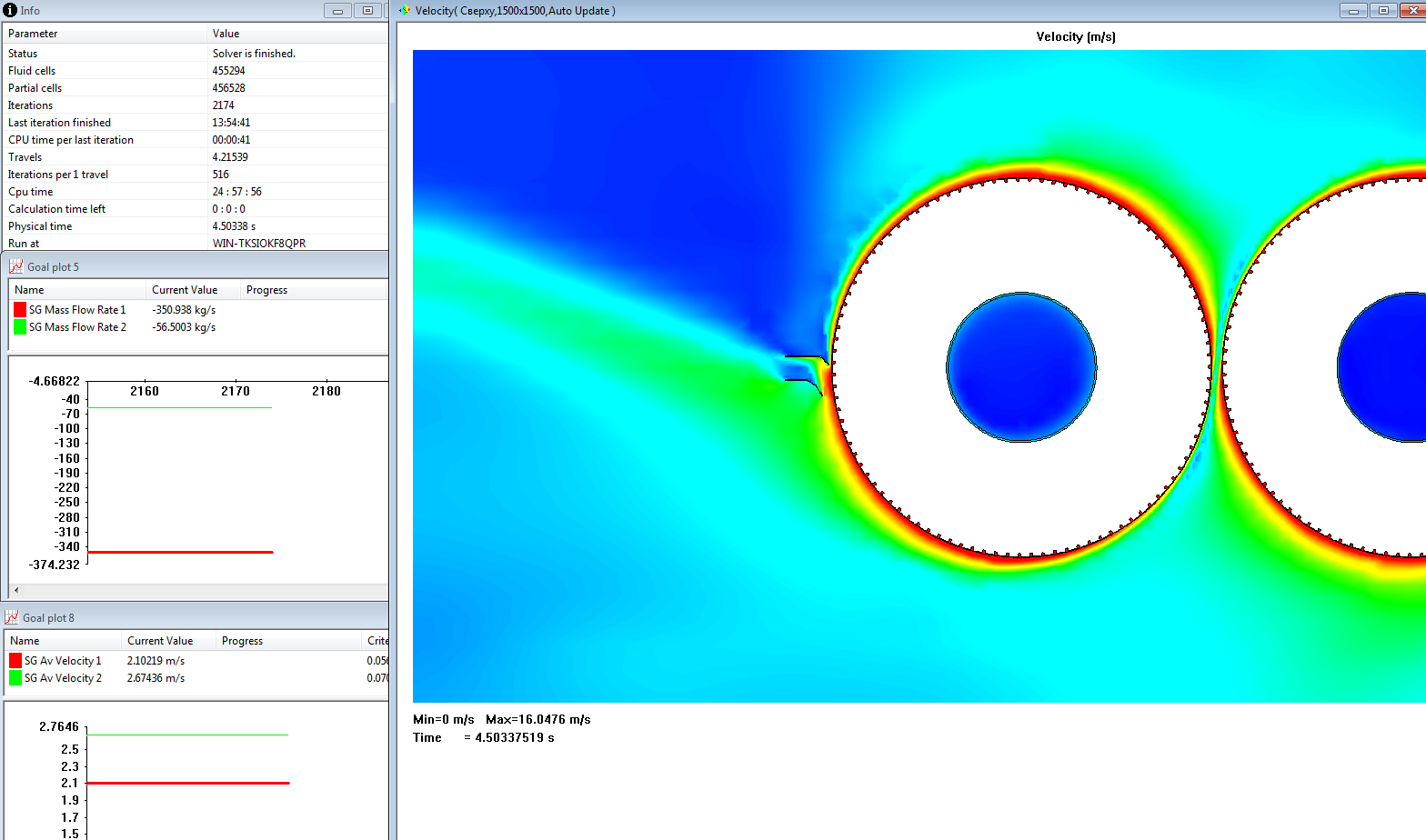The height and width of the screenshot is (840, 1426).
Task: Minimize the Velocity plot window
Action: click(x=1353, y=11)
